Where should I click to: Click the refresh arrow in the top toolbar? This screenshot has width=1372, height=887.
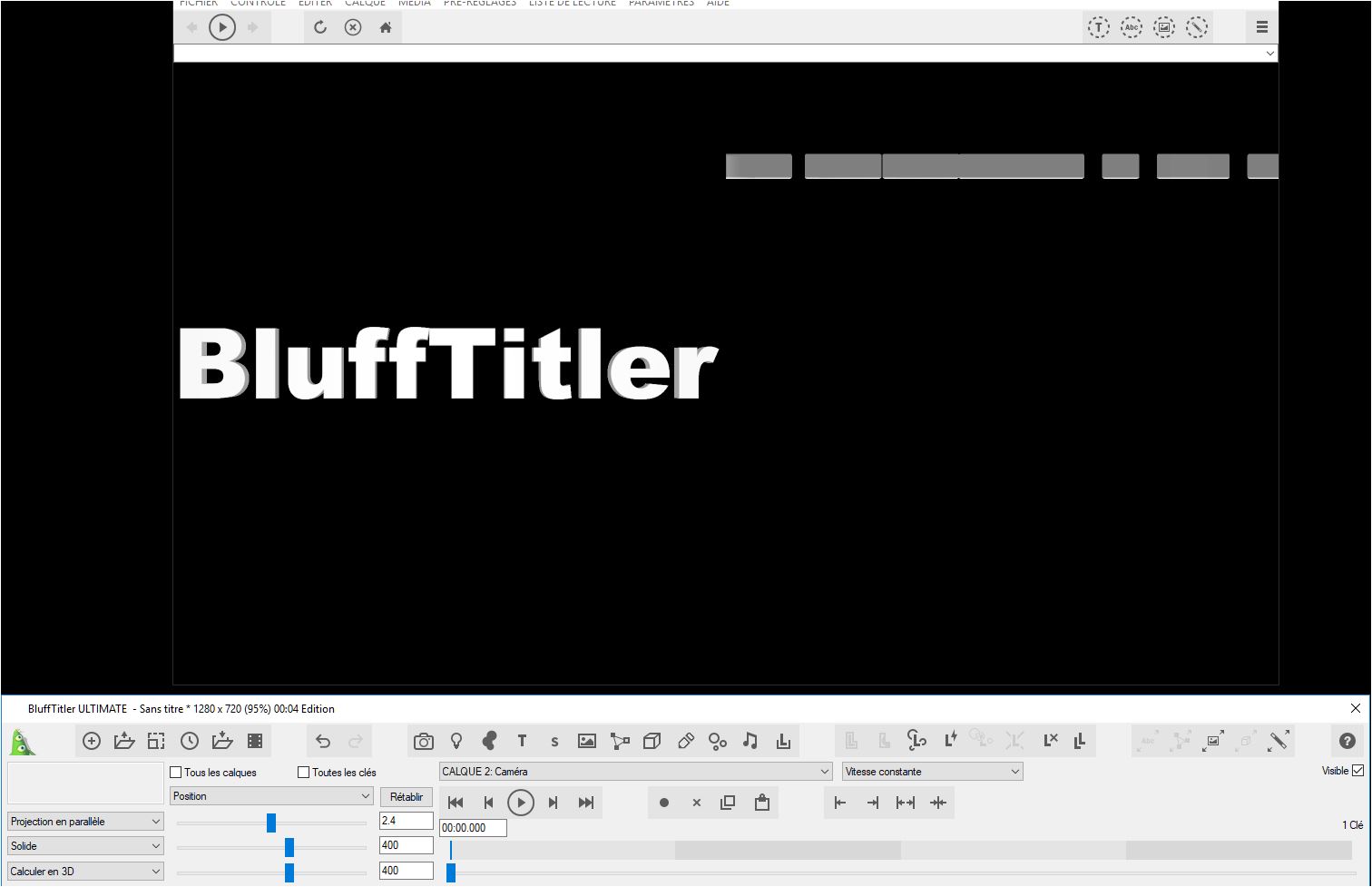click(320, 27)
